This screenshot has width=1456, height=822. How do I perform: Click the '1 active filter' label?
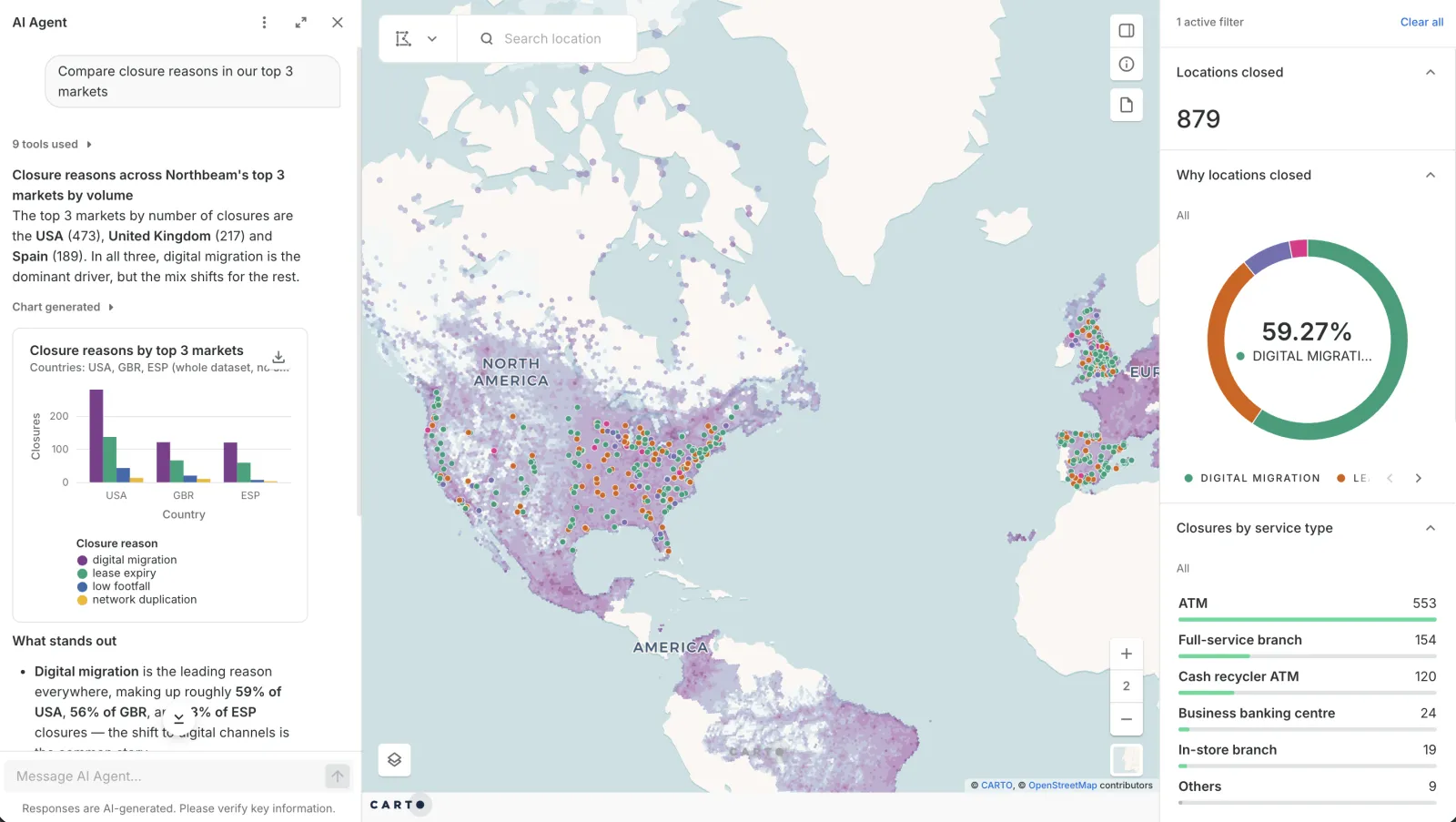pos(1209,22)
